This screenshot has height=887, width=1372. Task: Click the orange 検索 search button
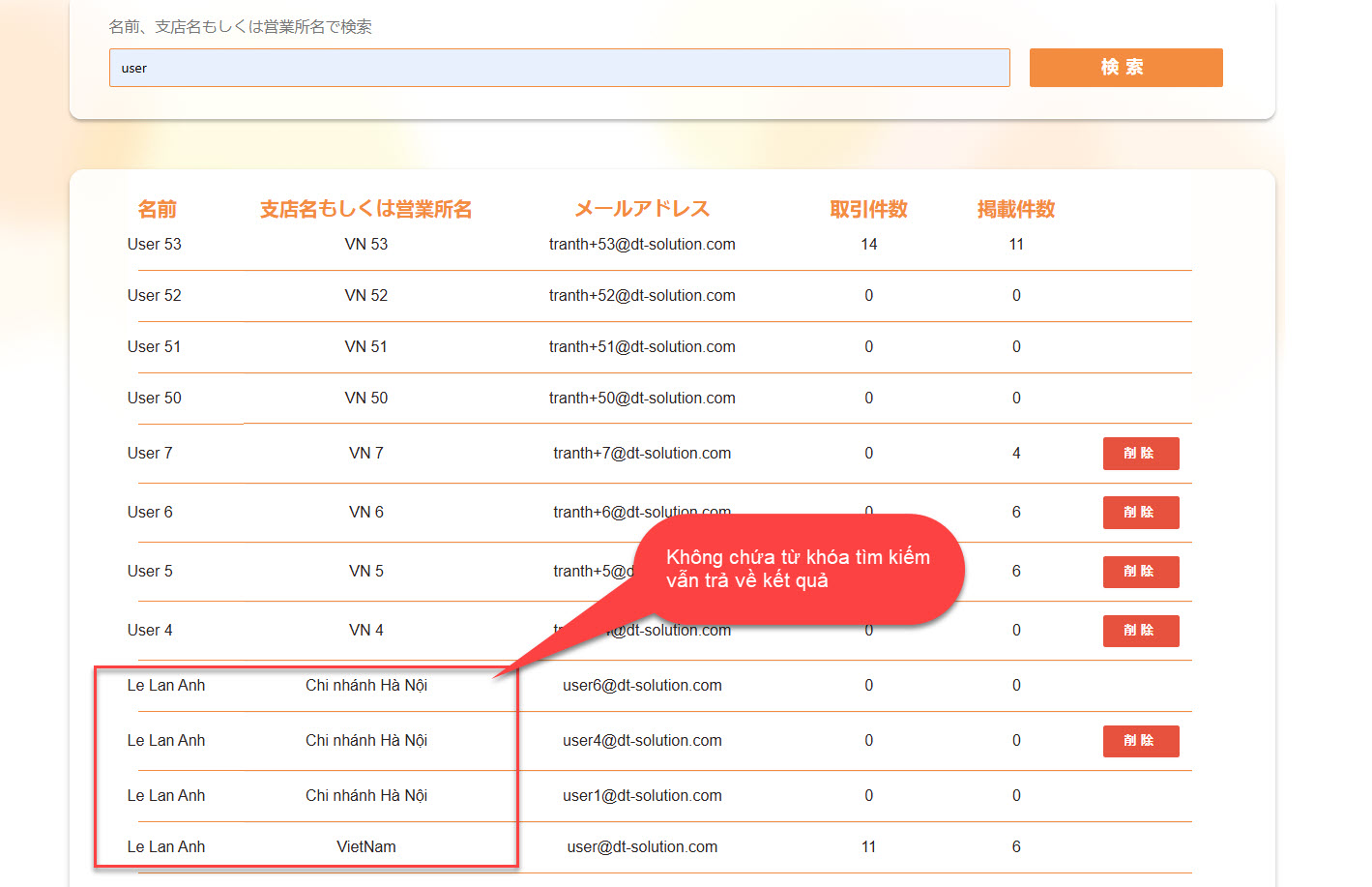tap(1125, 68)
